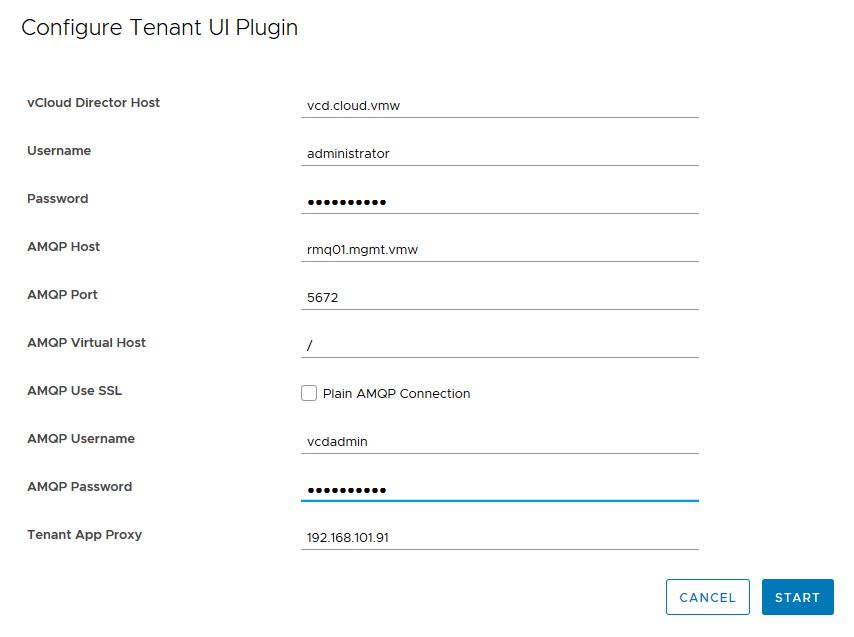Screen dimensions: 854x637
Task: Click the Tenant App Proxy IP field
Action: click(x=499, y=537)
